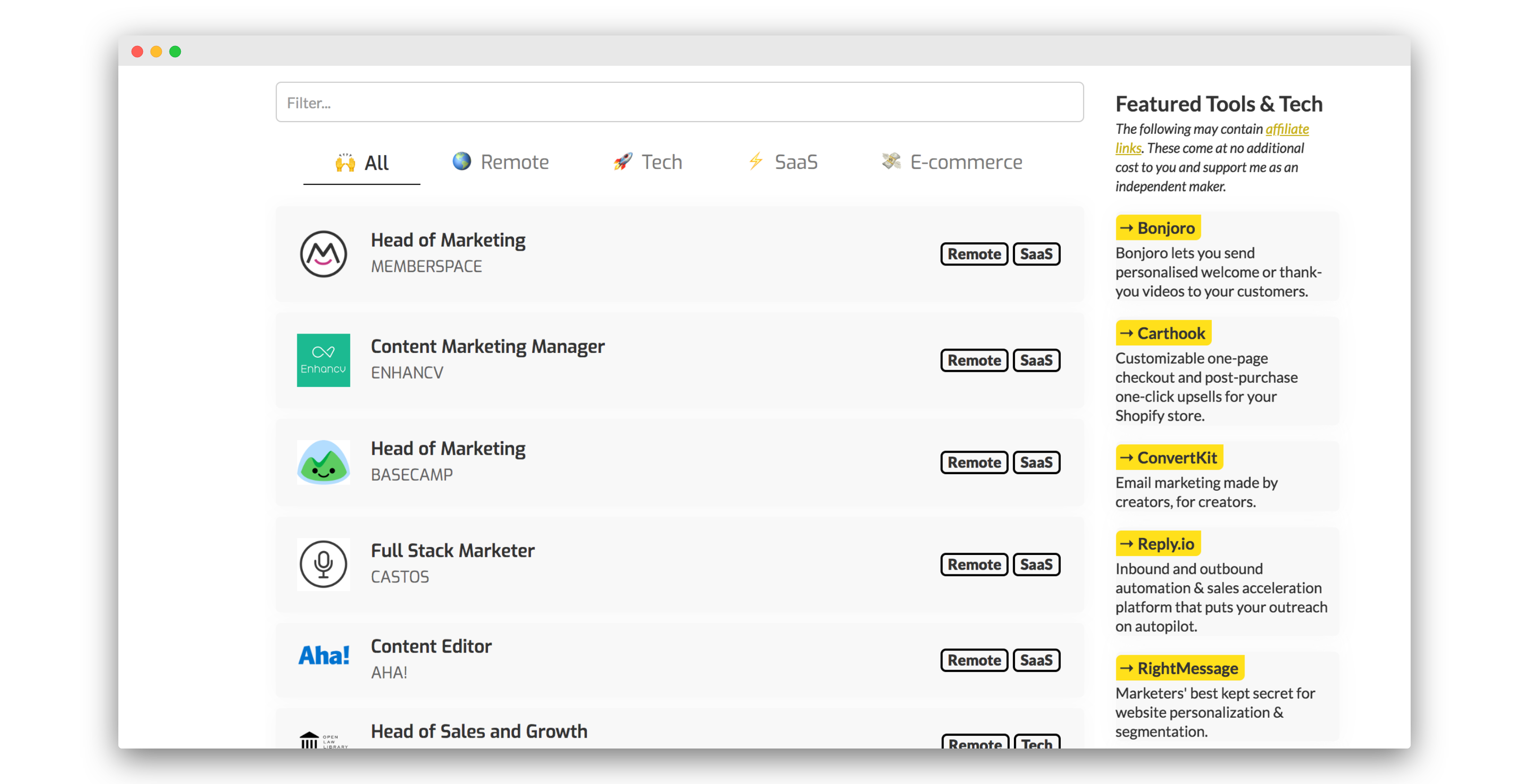1529x784 pixels.
Task: Click the BASECAMP company name
Action: click(x=411, y=475)
